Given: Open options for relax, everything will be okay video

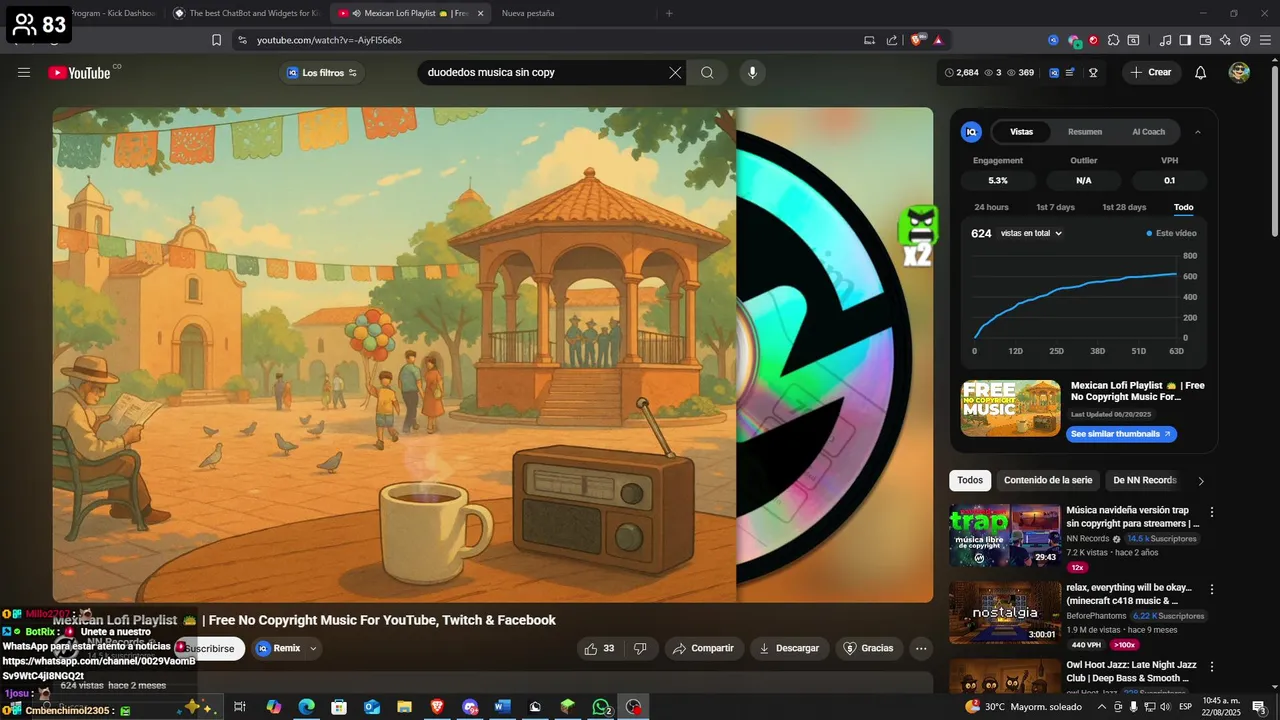Looking at the screenshot, I should pyautogui.click(x=1212, y=590).
